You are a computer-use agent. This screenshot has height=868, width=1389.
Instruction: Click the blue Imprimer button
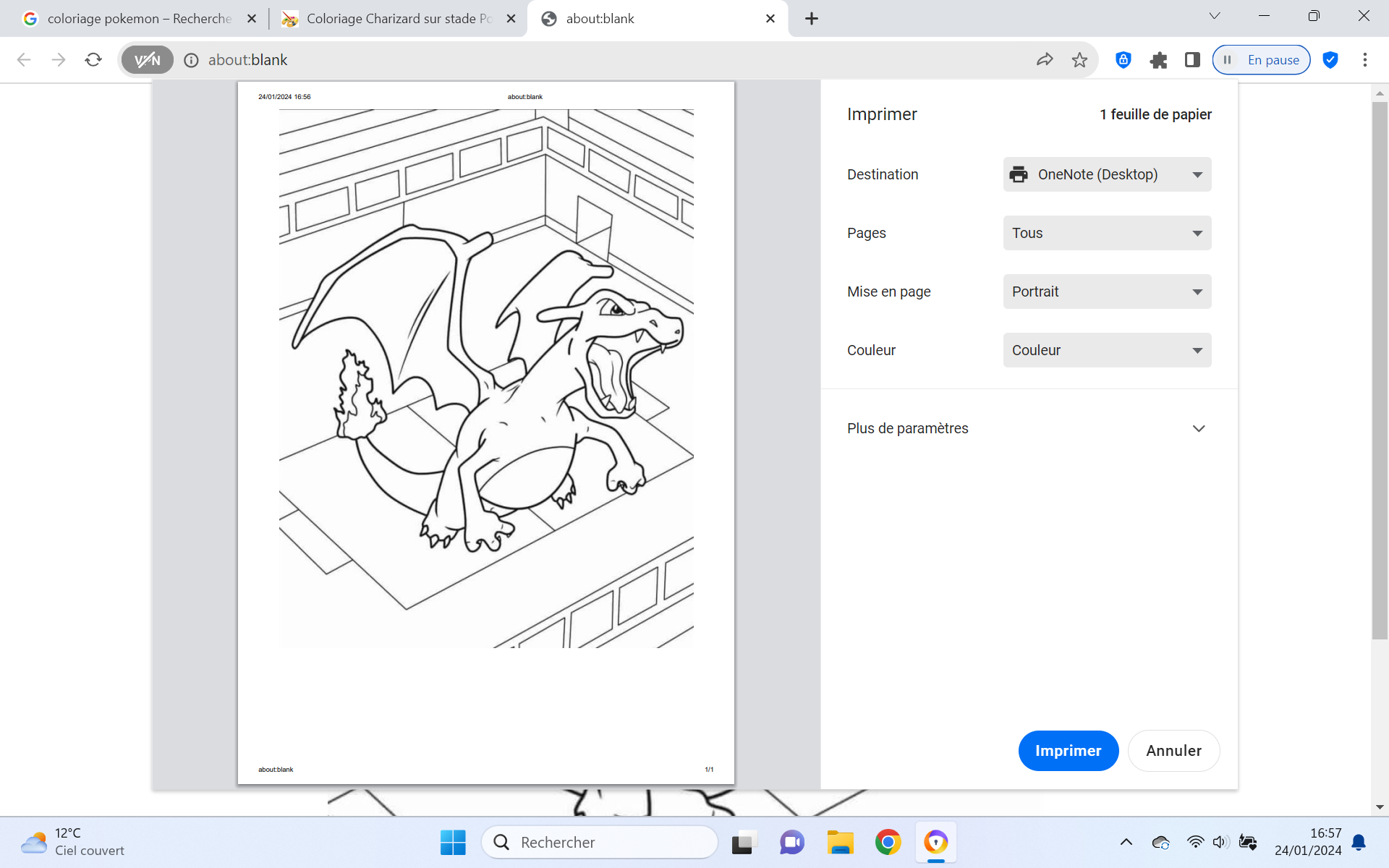[x=1068, y=751]
